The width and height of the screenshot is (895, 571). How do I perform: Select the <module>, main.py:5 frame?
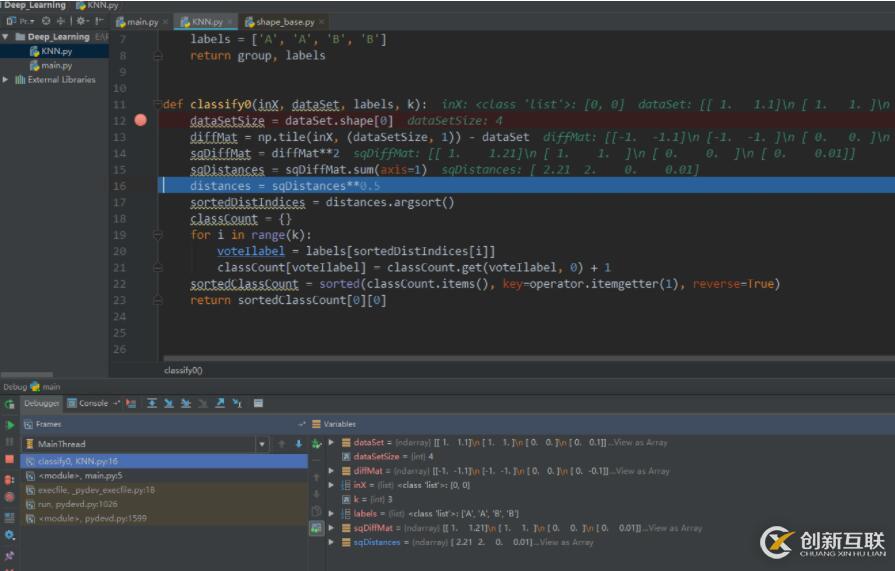point(164,476)
